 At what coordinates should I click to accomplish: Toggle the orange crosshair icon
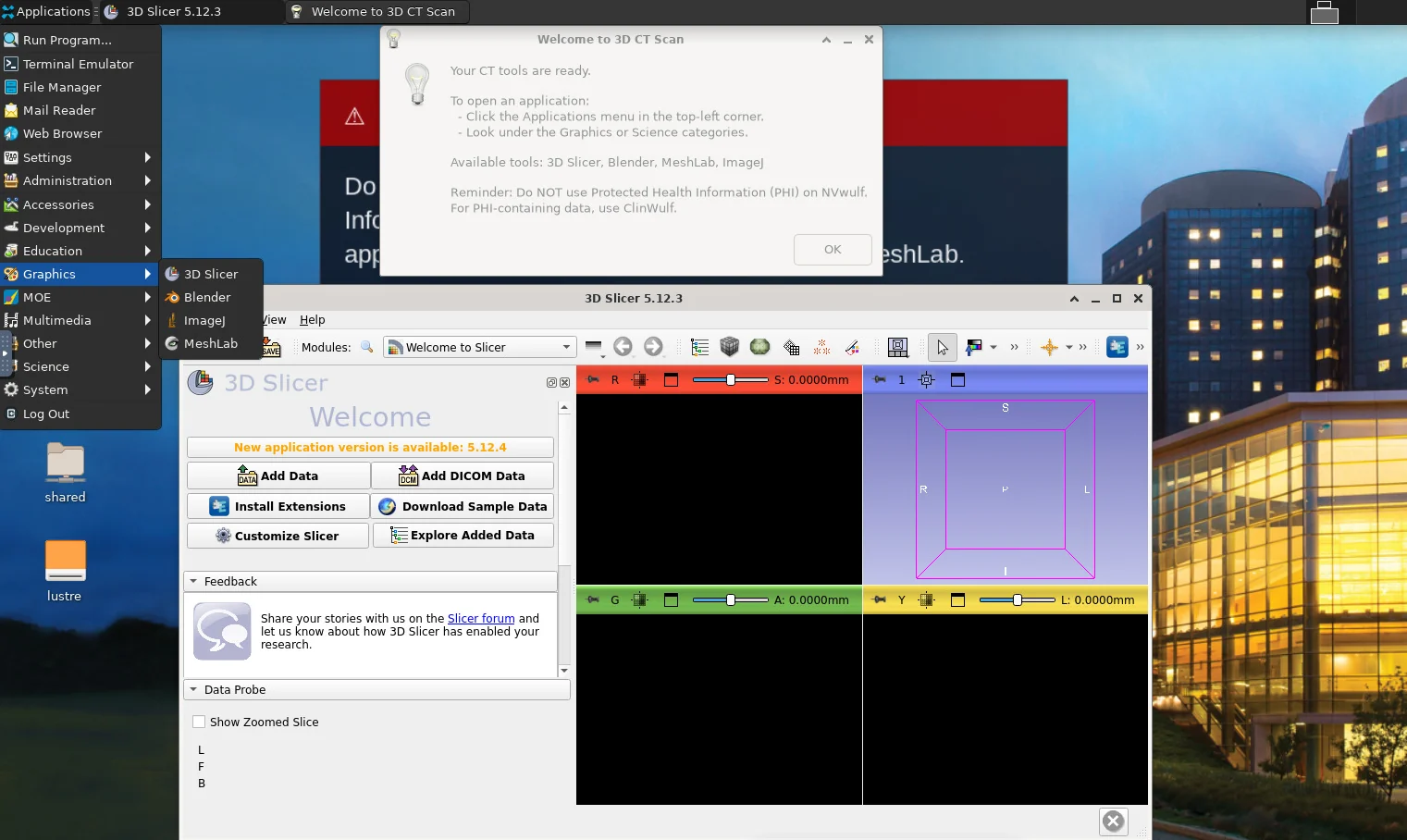click(1049, 347)
